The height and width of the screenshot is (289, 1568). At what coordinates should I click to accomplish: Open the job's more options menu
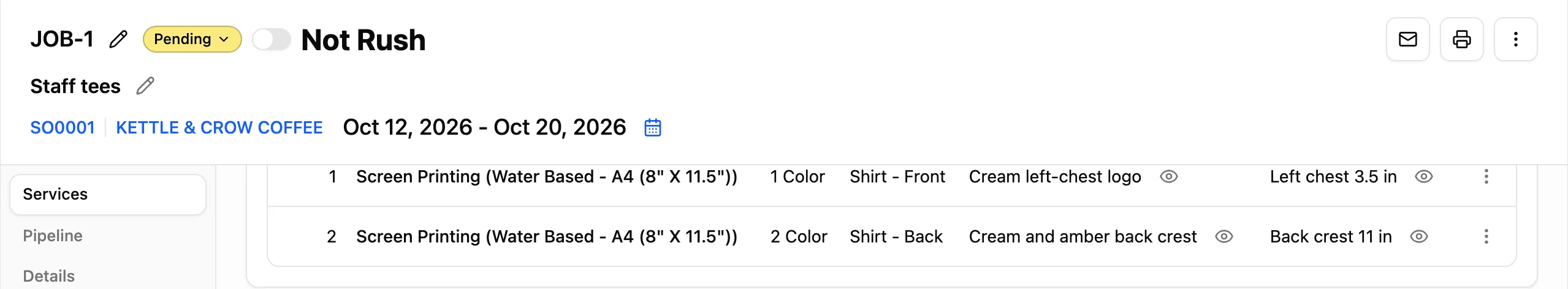point(1516,39)
